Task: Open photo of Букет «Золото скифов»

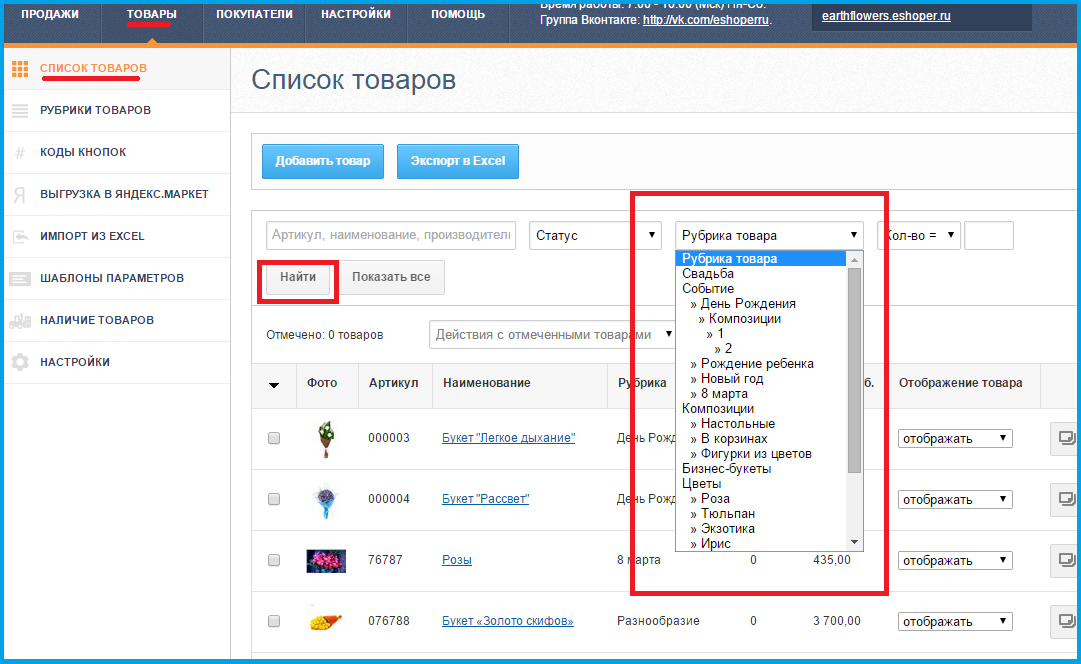Action: [325, 621]
